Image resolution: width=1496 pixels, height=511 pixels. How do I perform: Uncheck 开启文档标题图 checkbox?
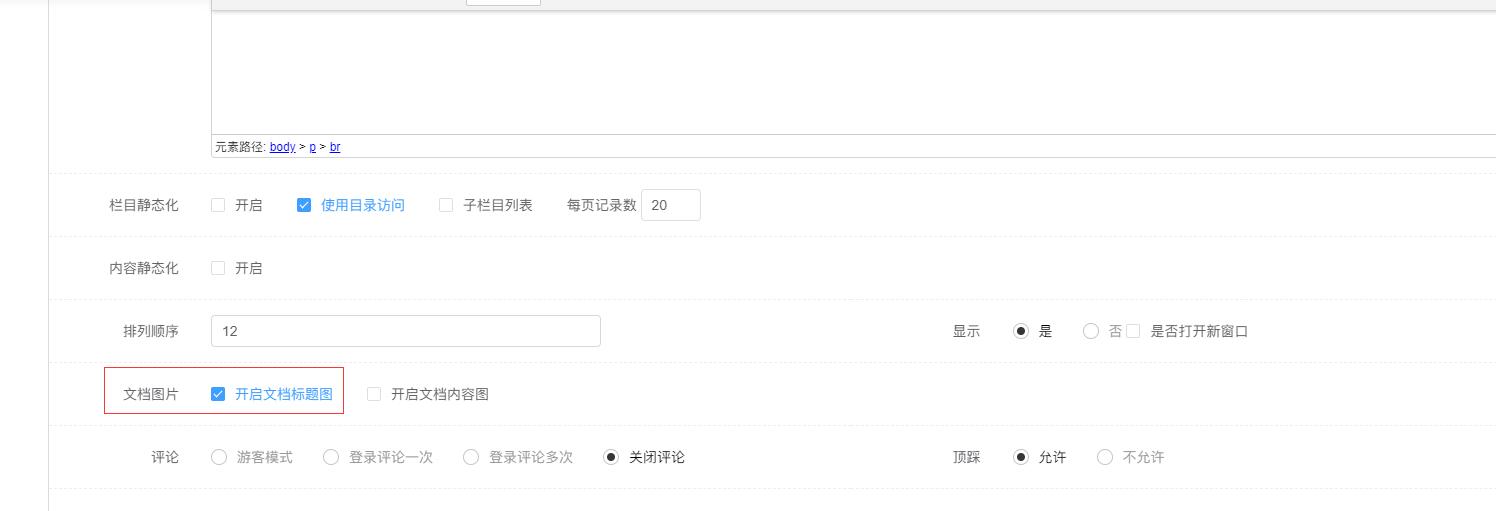click(x=218, y=394)
